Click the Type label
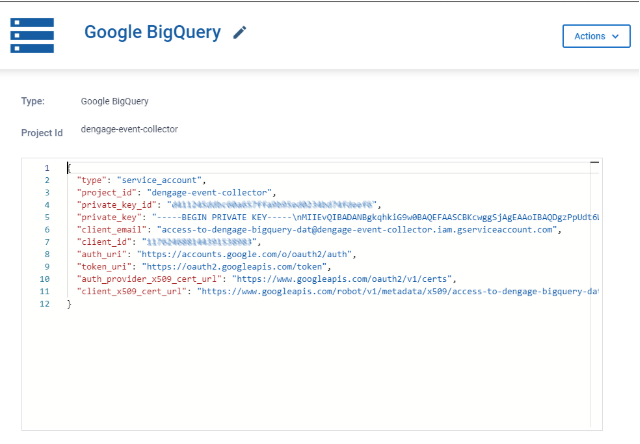The image size is (640, 444). pyautogui.click(x=33, y=101)
